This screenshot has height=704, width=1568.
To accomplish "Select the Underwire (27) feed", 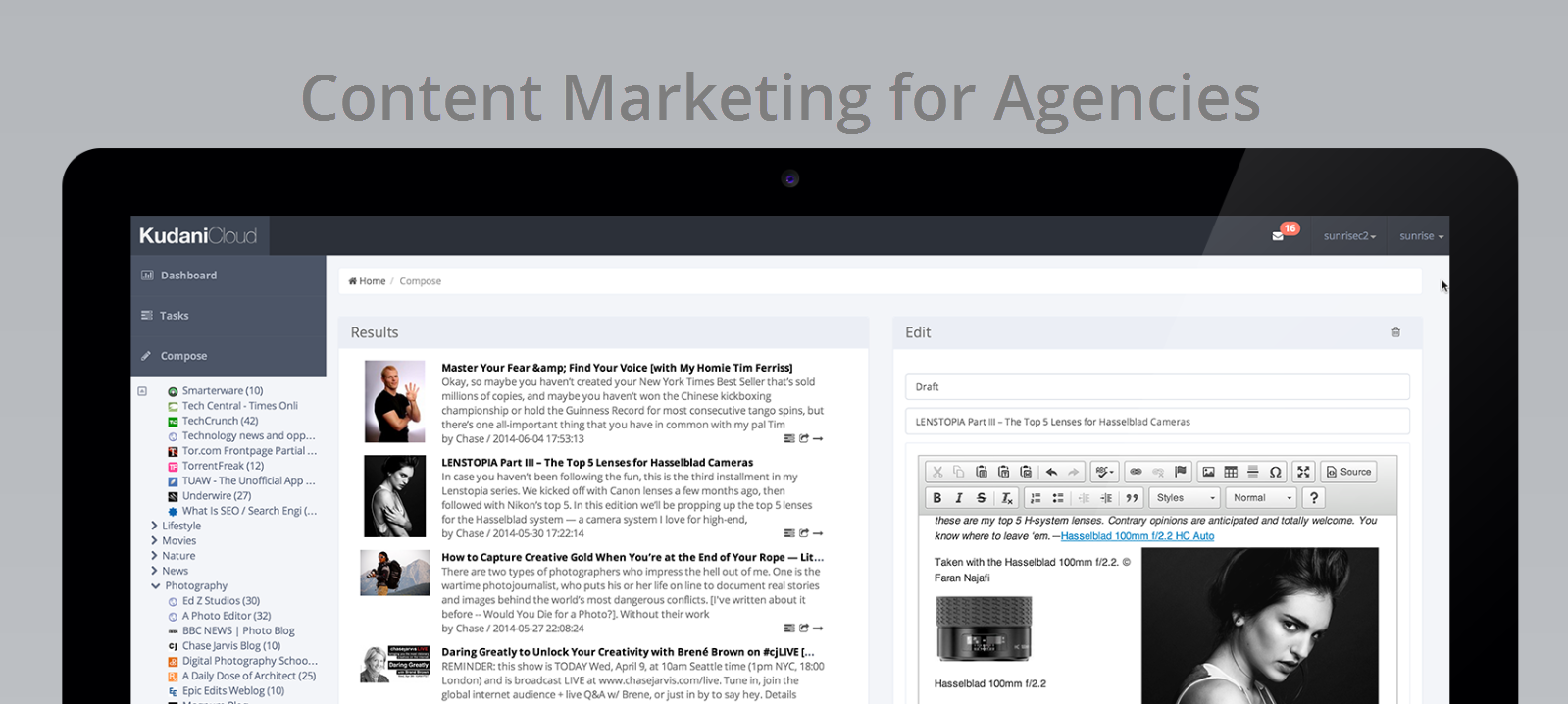I will coord(217,496).
